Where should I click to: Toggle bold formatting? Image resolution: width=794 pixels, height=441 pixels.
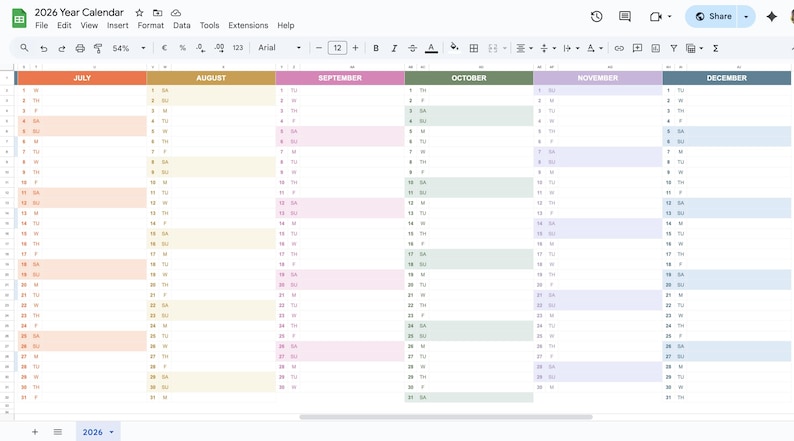pos(376,48)
